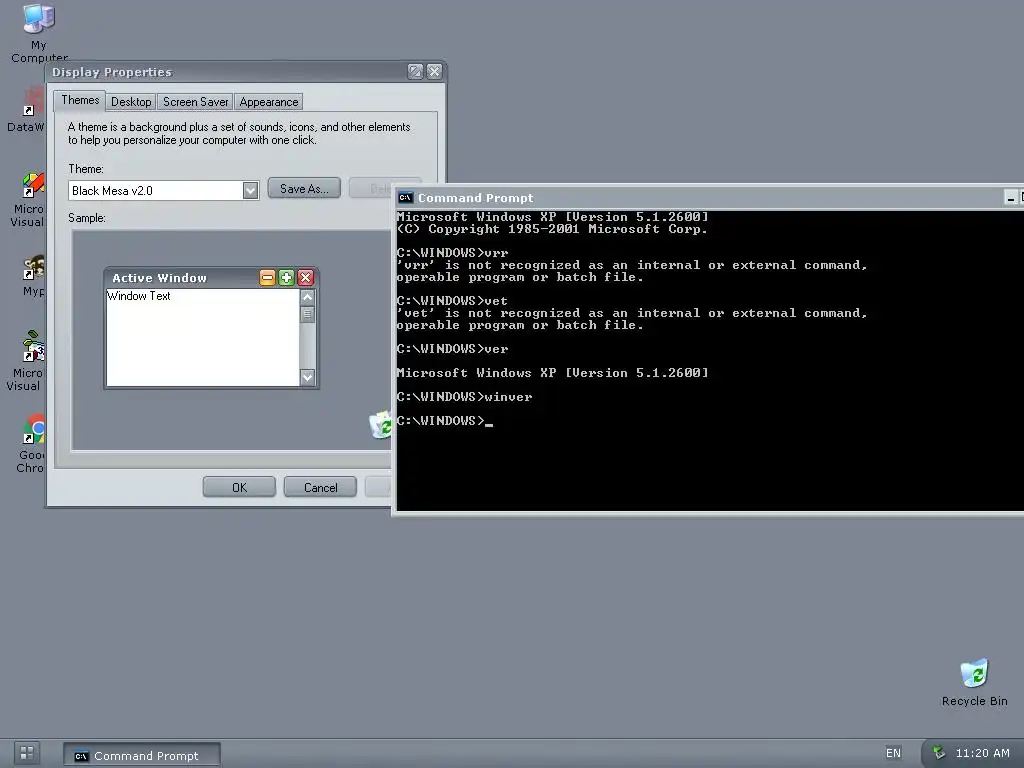Image resolution: width=1024 pixels, height=768 pixels.
Task: Click the 'Active Window' sample title text
Action: pos(159,278)
